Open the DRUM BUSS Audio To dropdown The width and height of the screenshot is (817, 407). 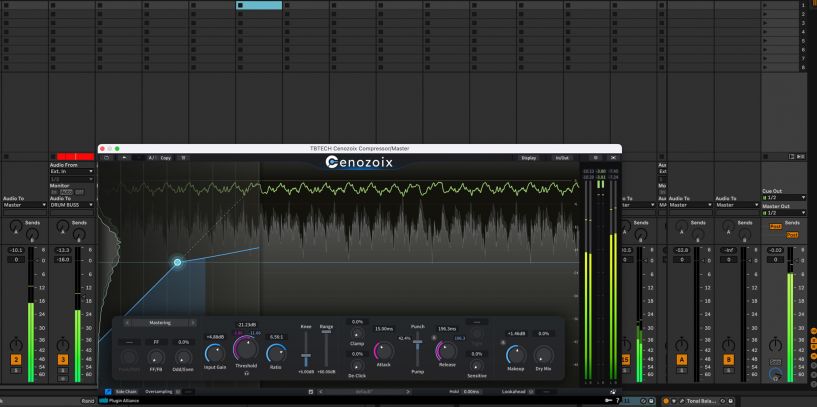[71, 205]
